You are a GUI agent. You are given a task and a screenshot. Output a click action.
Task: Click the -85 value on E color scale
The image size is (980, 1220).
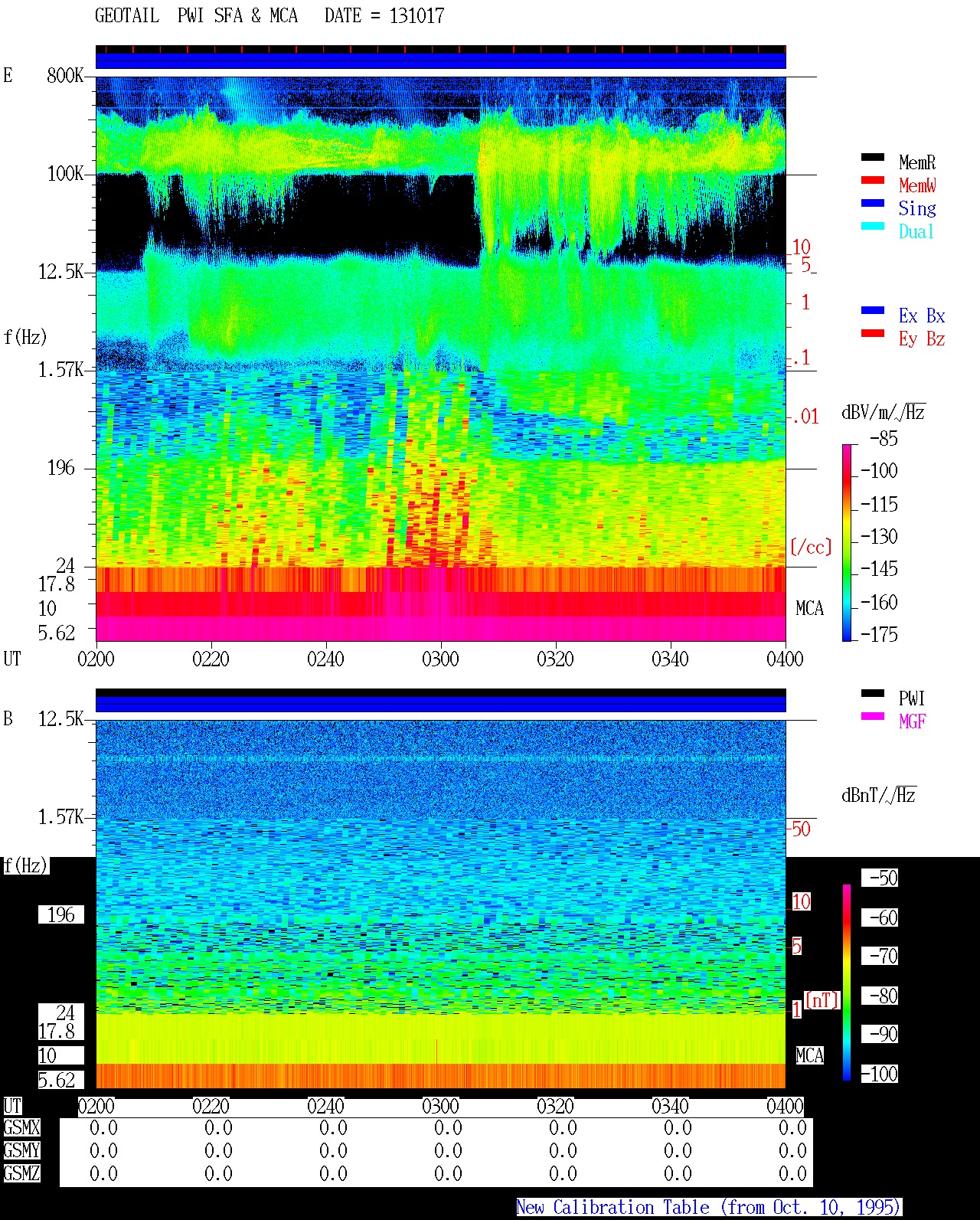point(884,439)
